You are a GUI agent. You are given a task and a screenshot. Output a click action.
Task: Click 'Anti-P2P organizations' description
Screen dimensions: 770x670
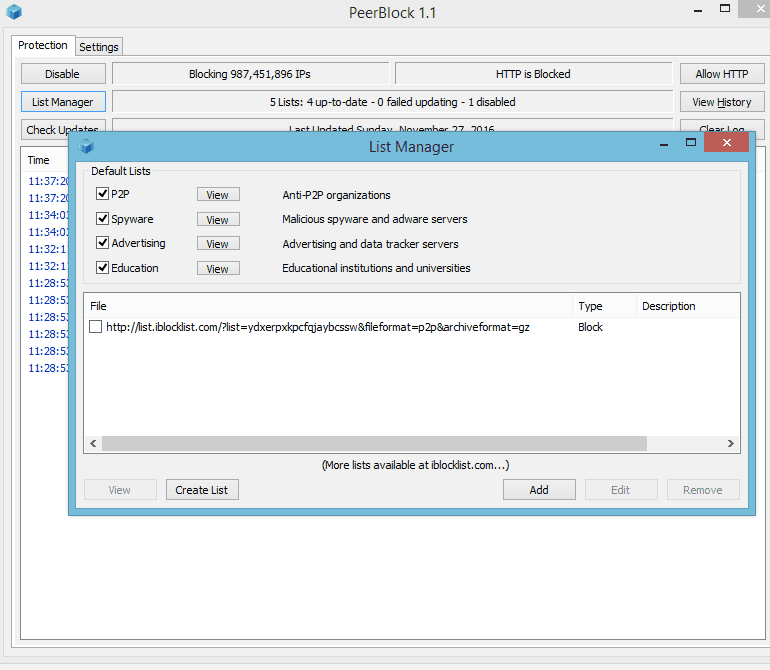click(x=336, y=195)
